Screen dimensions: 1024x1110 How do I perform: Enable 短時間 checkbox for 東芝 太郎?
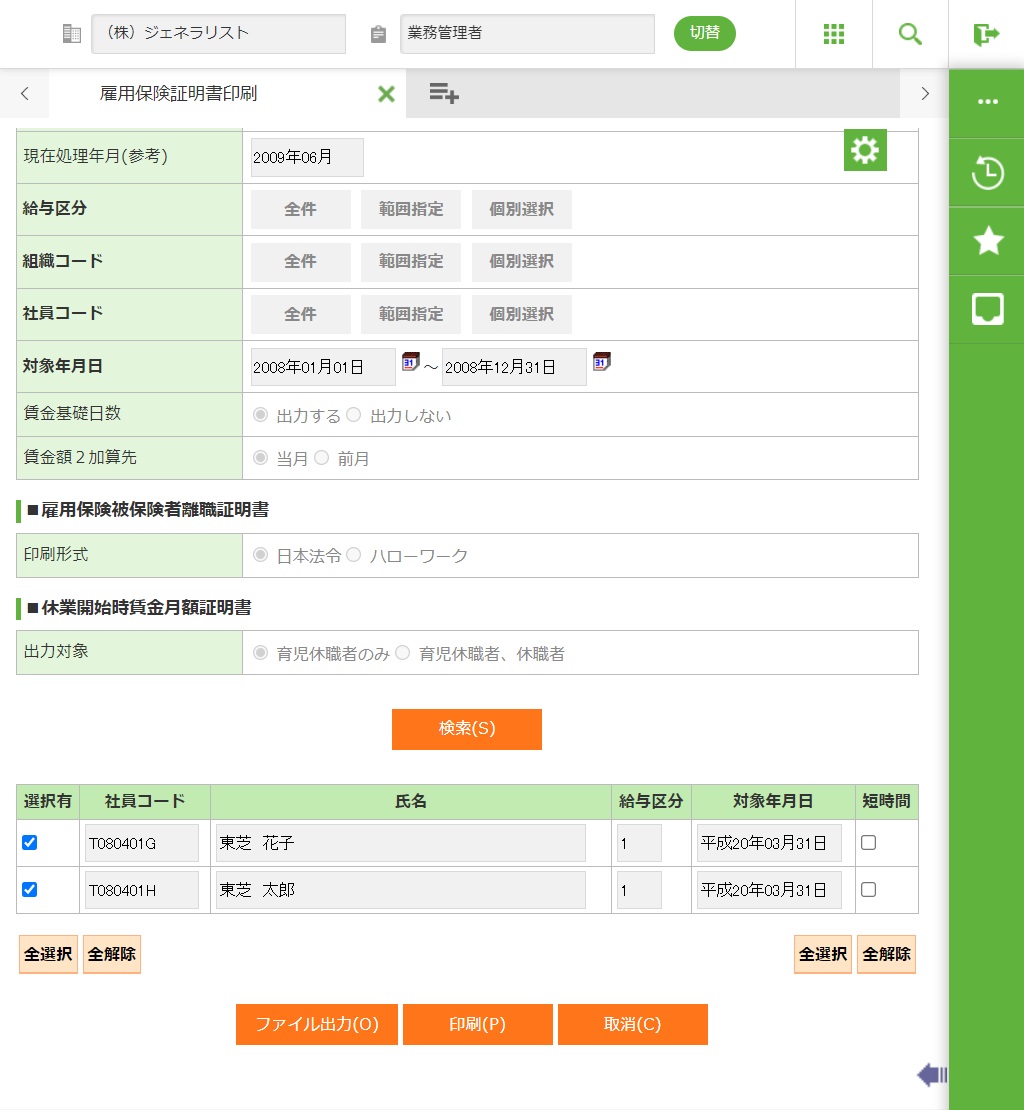(x=868, y=889)
